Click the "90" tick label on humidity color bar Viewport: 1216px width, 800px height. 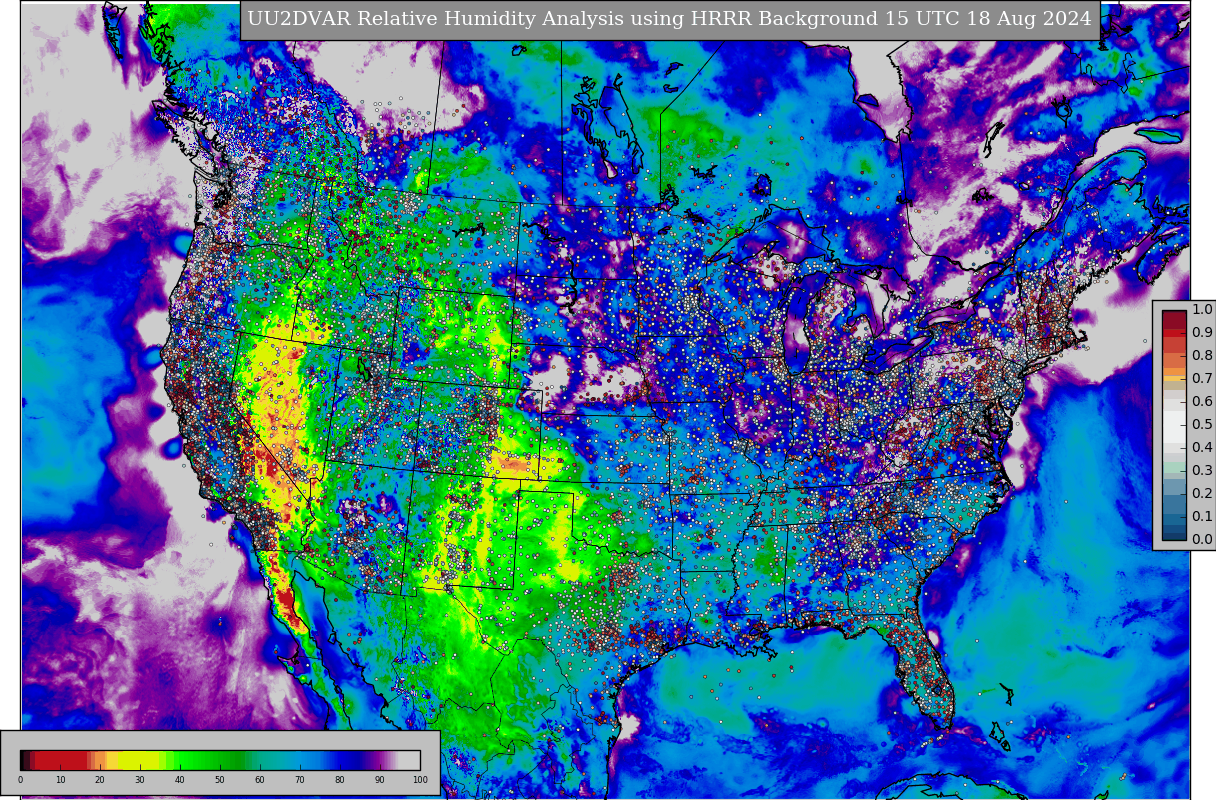[x=380, y=780]
